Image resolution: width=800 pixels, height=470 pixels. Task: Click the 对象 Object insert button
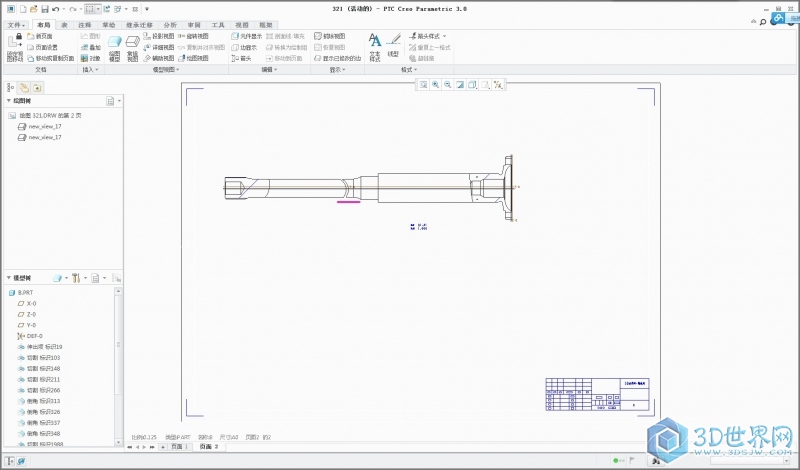pyautogui.click(x=91, y=58)
